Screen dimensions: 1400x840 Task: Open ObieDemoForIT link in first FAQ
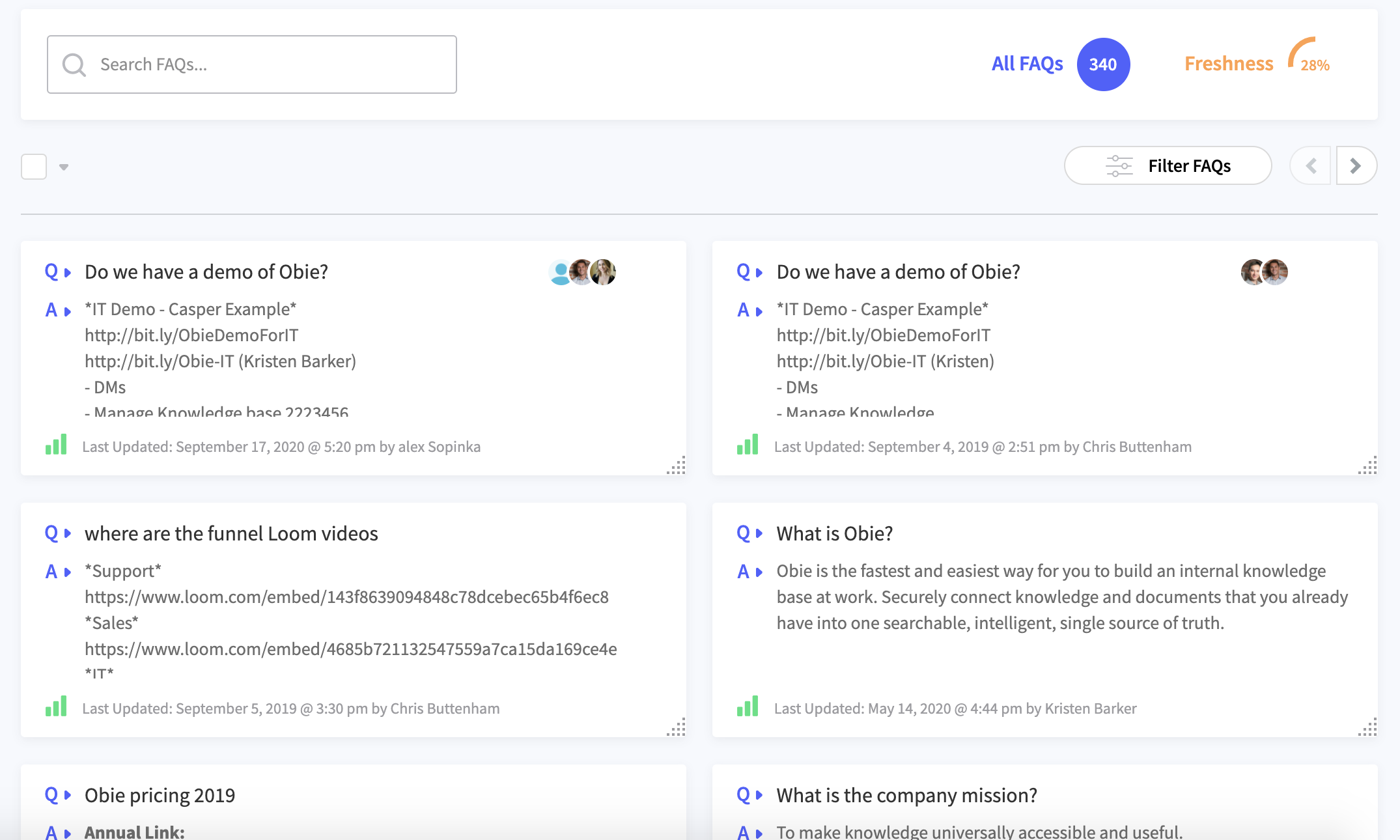(x=191, y=335)
